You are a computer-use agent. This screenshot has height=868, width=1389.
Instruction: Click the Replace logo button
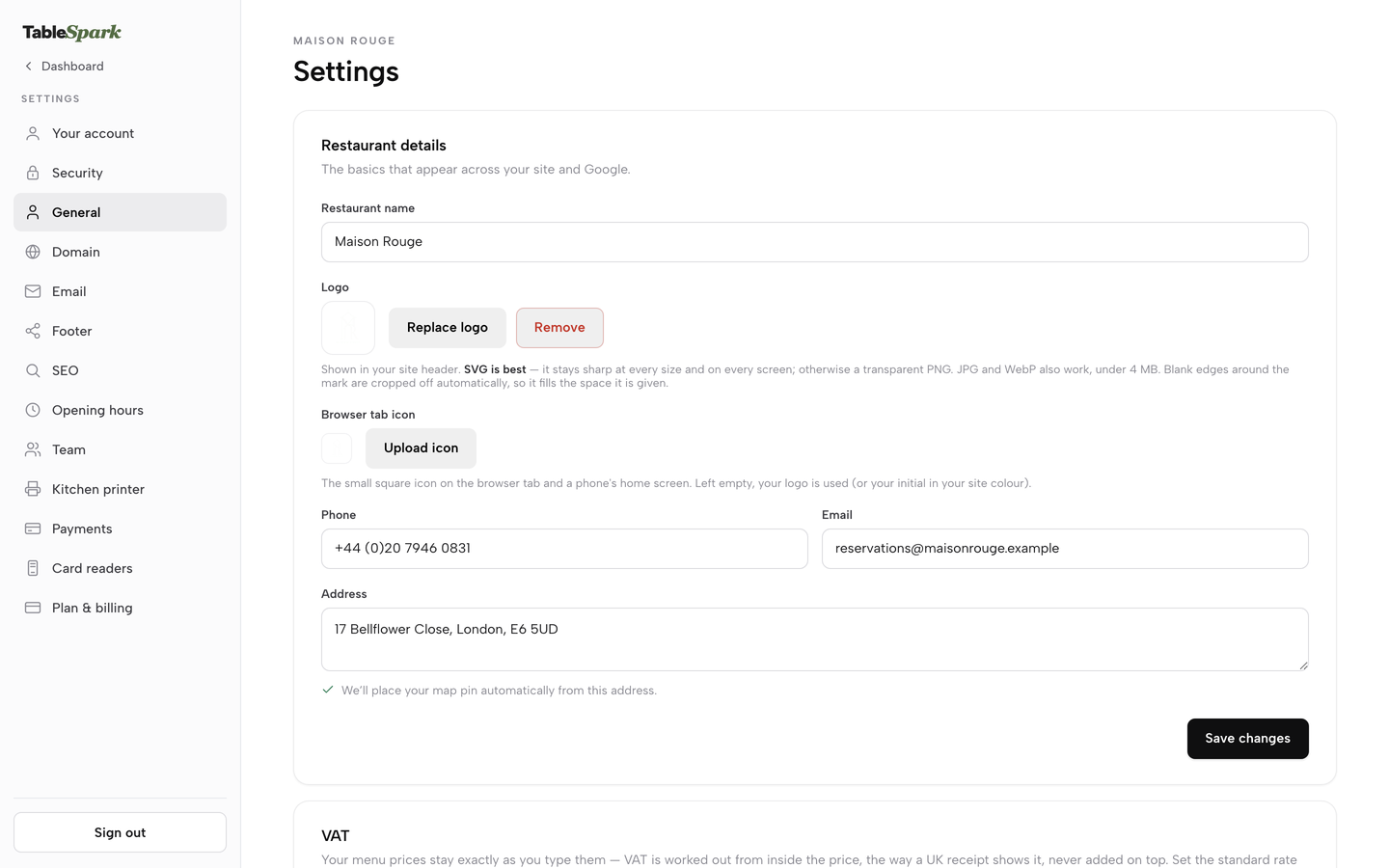click(x=448, y=328)
